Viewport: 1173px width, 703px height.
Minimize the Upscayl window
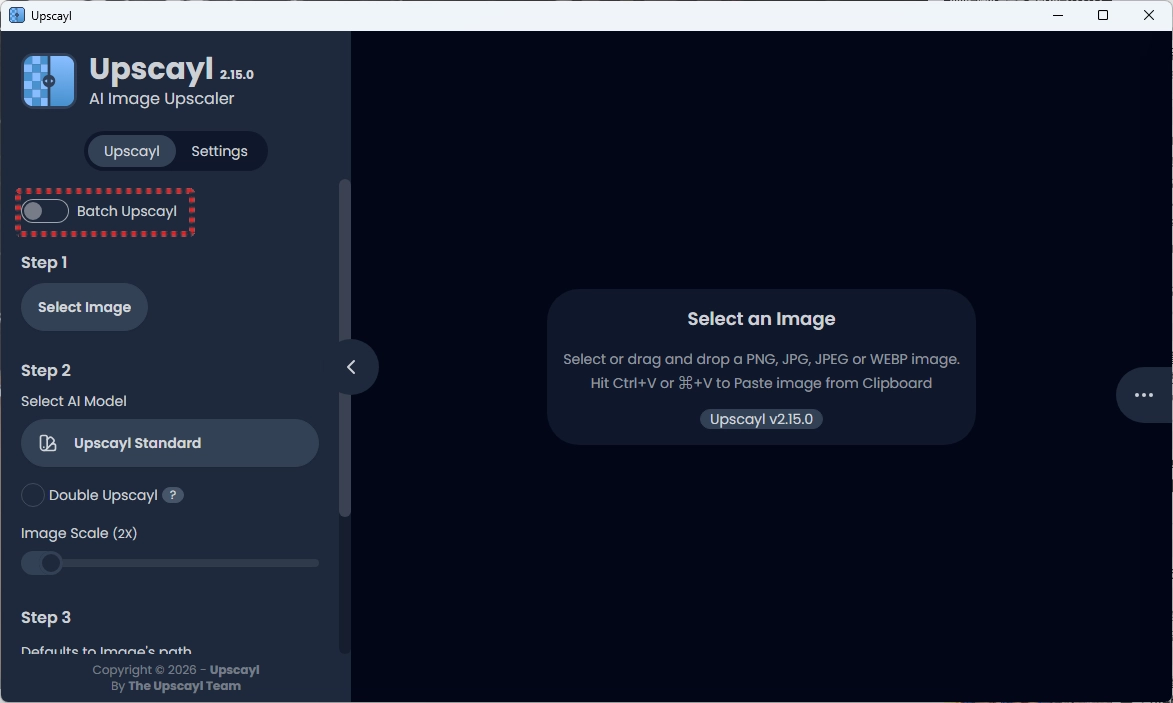point(1058,15)
